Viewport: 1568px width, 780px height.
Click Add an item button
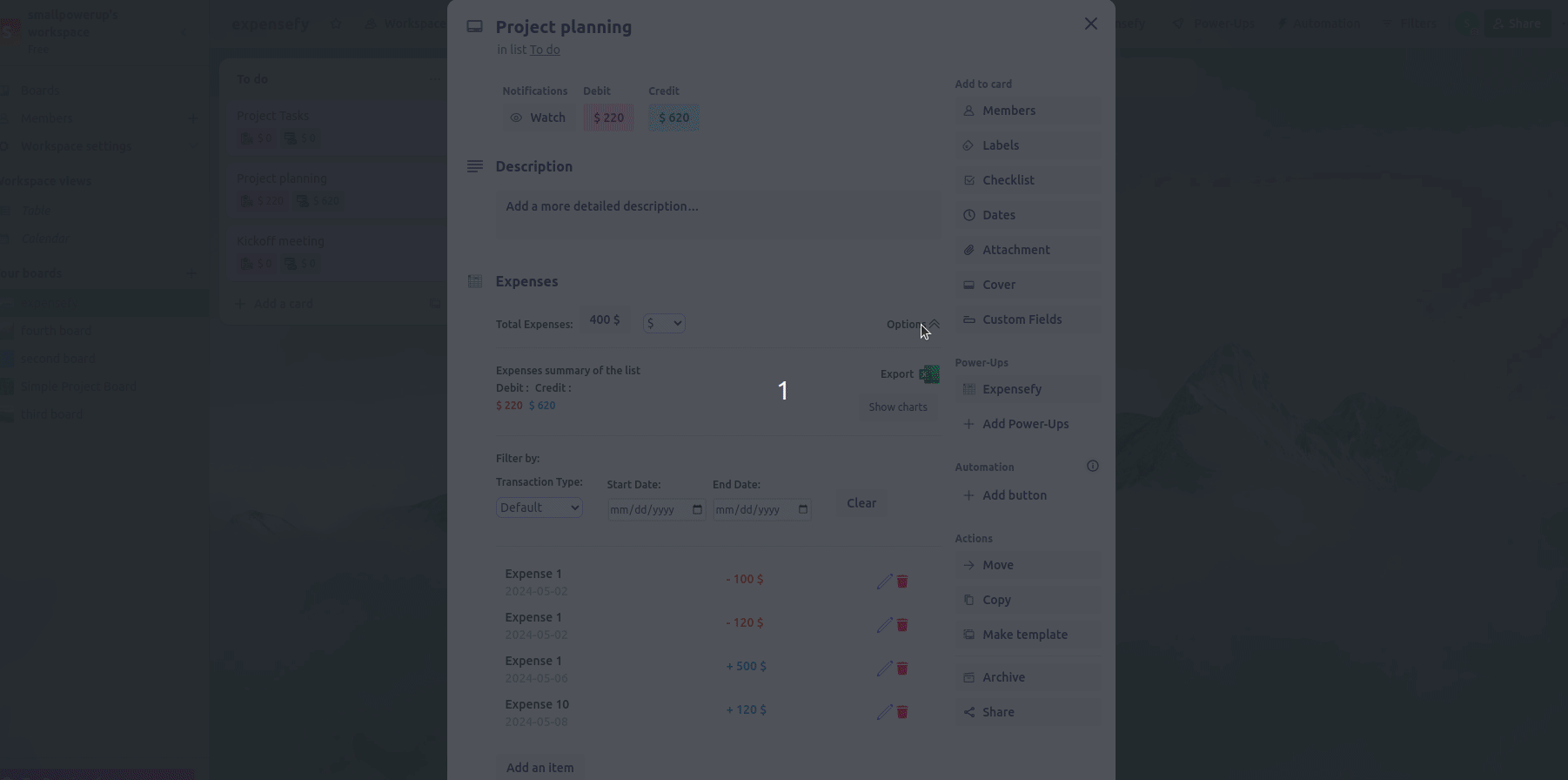click(539, 767)
